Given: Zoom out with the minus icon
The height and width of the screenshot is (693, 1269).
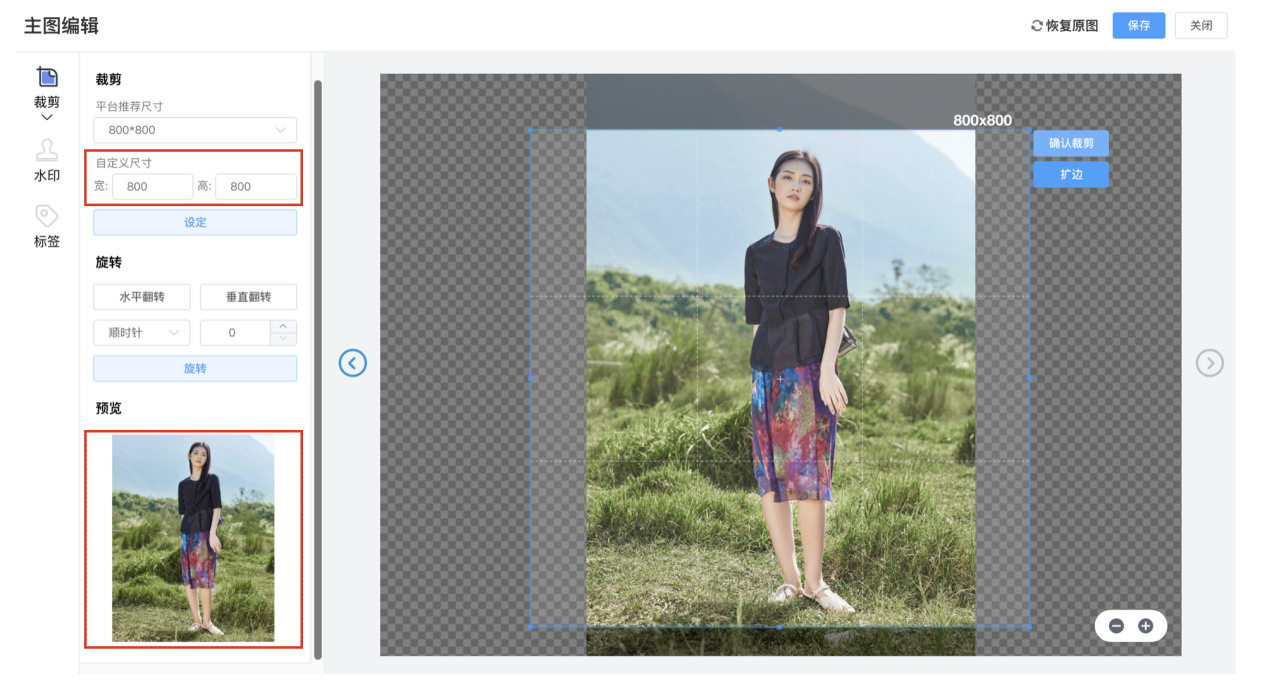Looking at the screenshot, I should click(1116, 626).
